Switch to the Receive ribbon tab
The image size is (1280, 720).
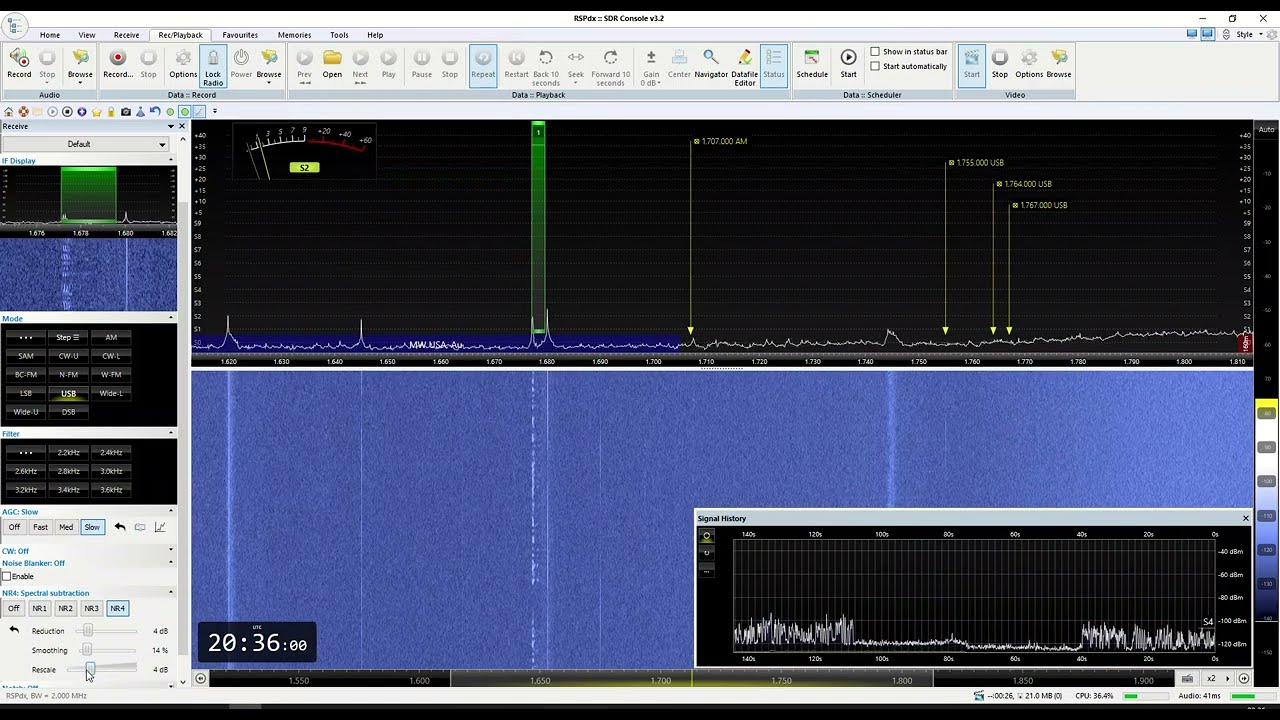tap(127, 35)
